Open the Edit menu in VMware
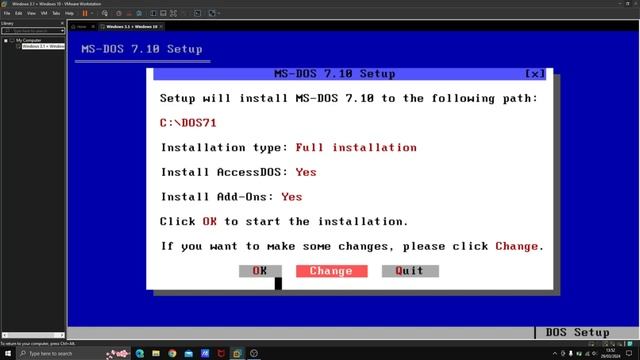This screenshot has width=640, height=360. click(x=18, y=13)
